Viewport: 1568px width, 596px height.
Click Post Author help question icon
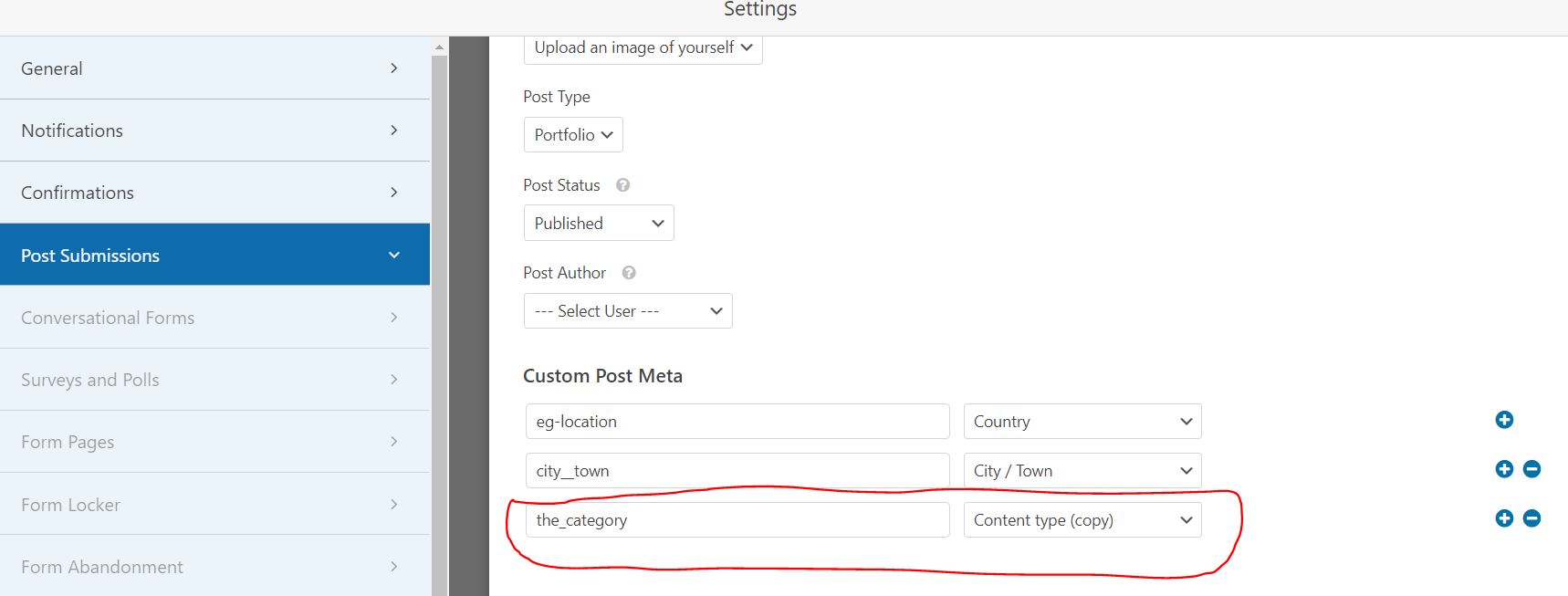coord(628,273)
